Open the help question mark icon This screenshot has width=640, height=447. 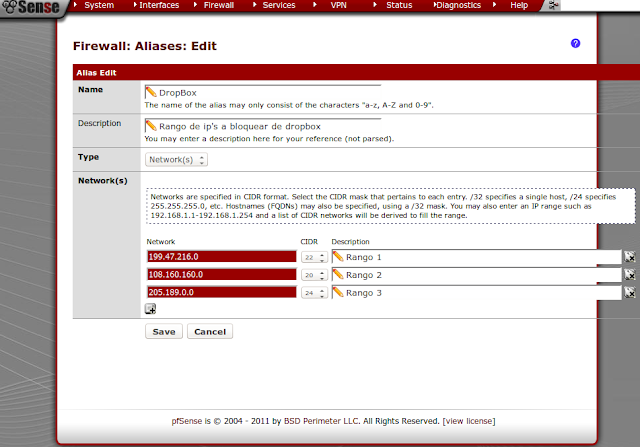coord(575,43)
